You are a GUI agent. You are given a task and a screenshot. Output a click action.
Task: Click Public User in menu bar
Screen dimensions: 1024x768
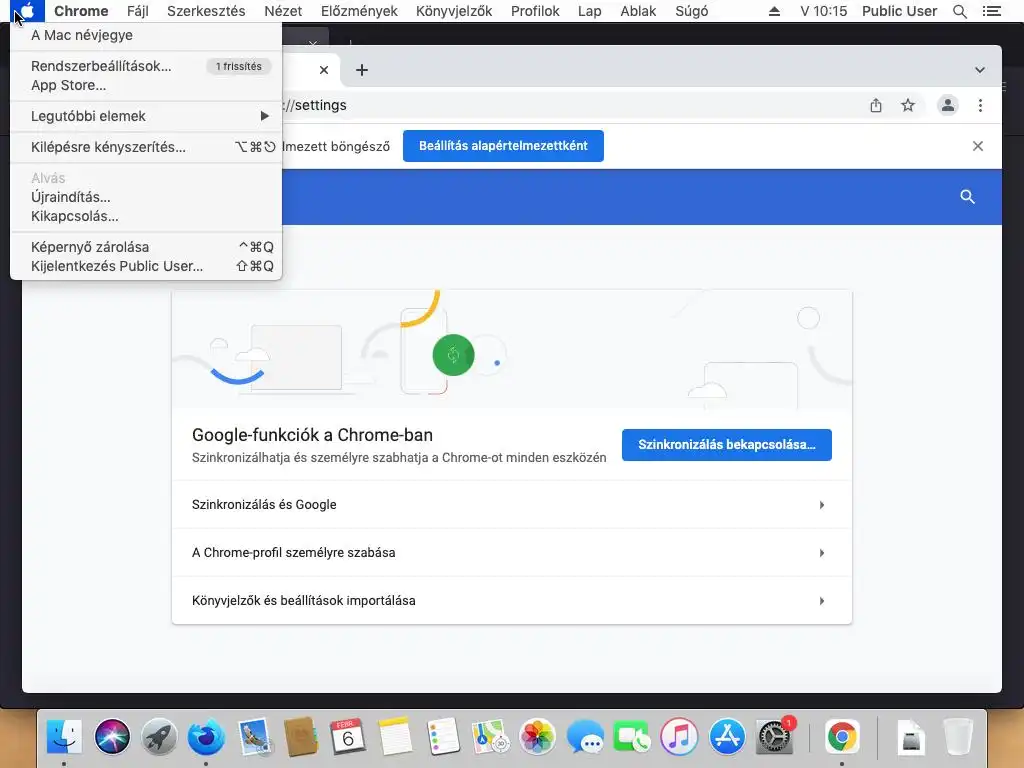click(899, 11)
